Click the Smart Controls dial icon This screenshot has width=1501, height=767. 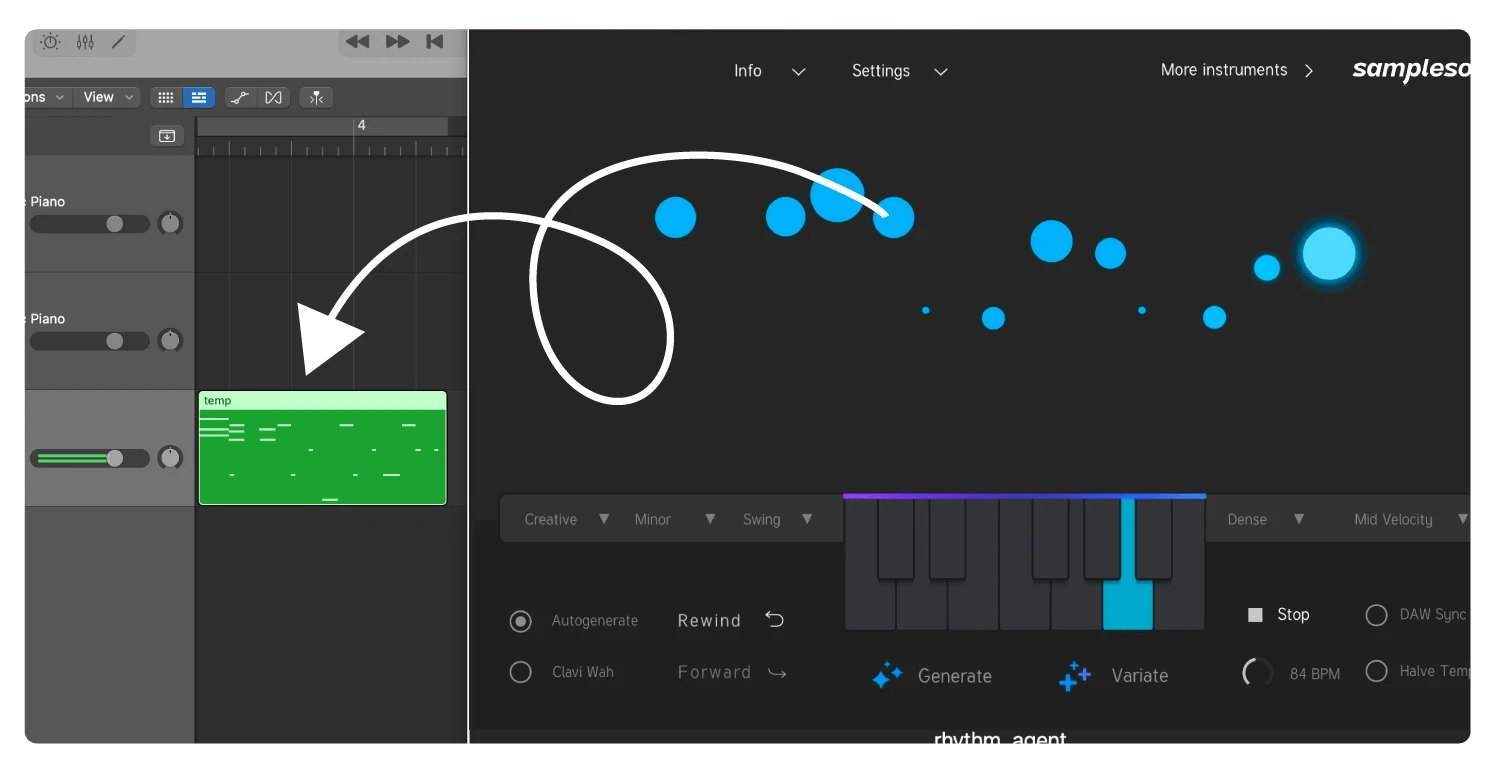coord(50,42)
